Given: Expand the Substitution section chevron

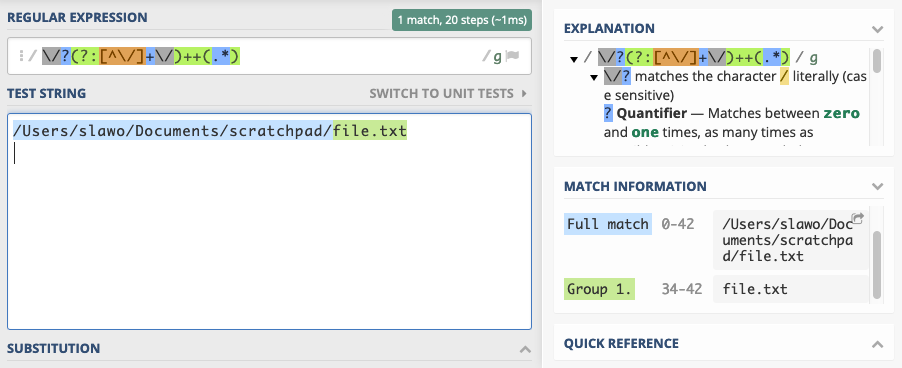Looking at the screenshot, I should tap(525, 348).
